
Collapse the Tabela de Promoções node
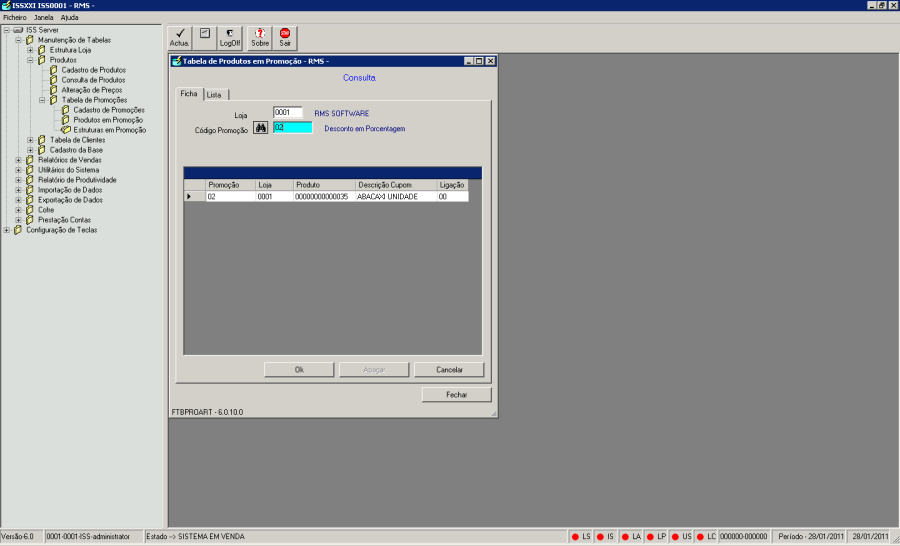tap(42, 100)
